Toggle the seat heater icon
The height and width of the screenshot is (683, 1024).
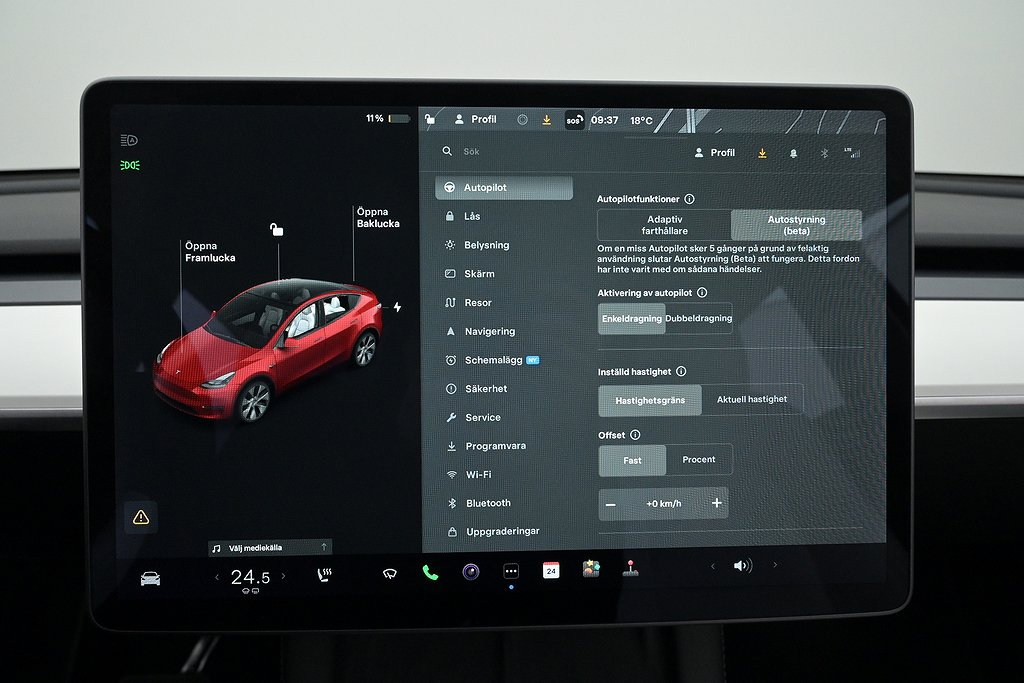click(325, 575)
